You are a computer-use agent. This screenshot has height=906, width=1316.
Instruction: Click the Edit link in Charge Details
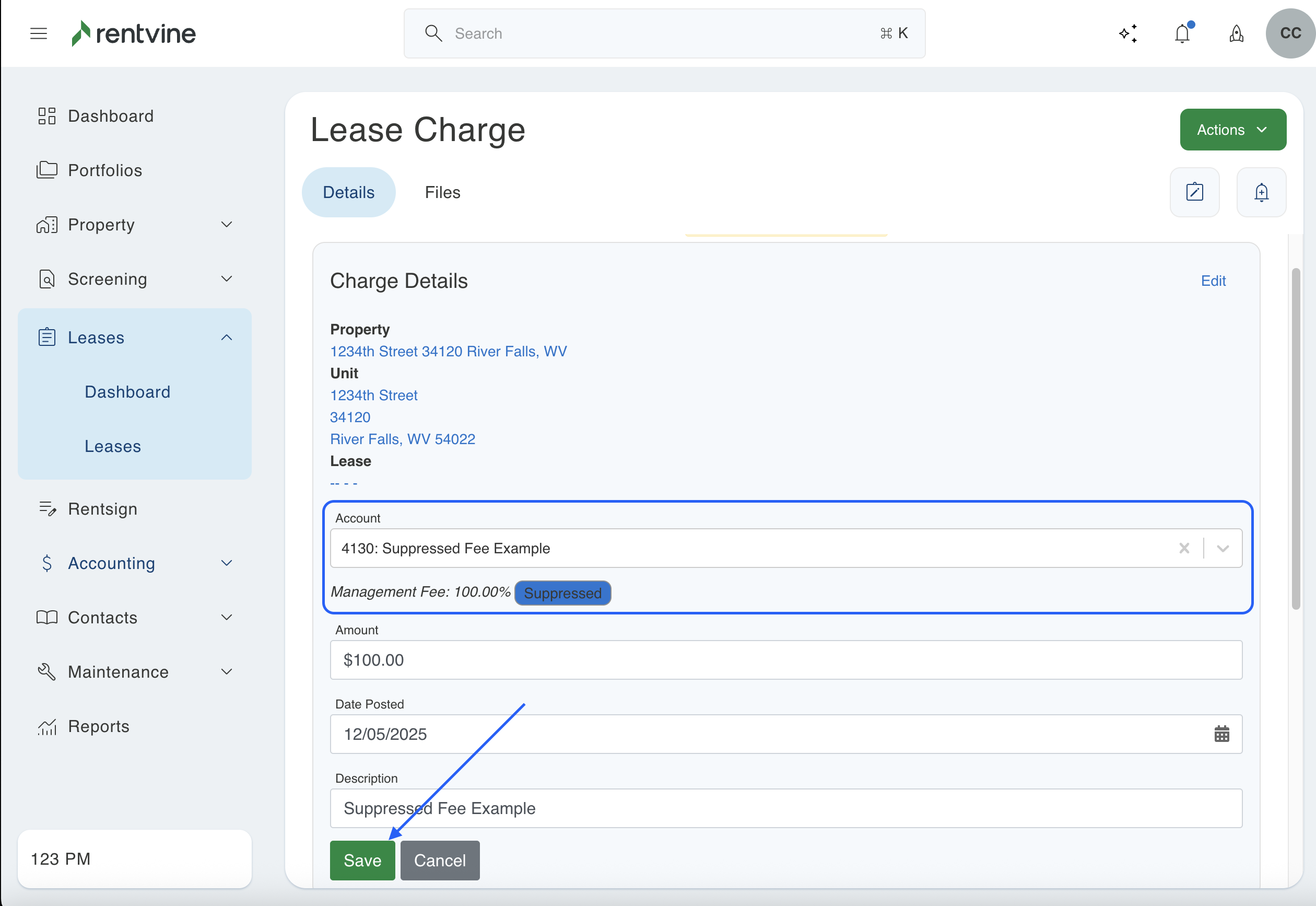1213,281
